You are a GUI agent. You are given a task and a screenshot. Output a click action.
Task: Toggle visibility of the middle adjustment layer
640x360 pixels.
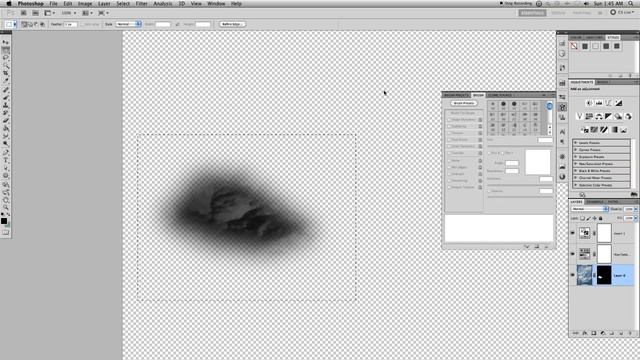click(x=572, y=254)
